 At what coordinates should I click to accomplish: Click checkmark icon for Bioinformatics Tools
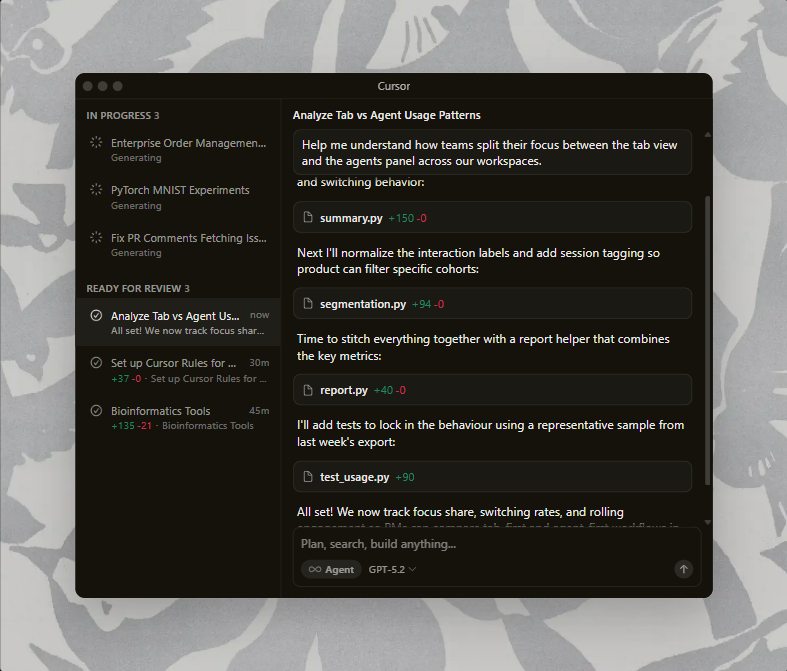pos(96,411)
